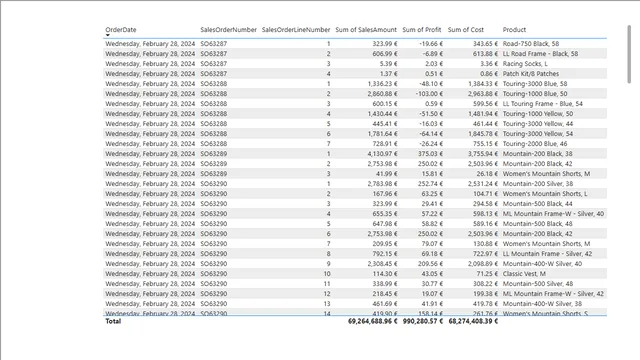Sort by the OrderDate column header
640x360 pixels.
pos(121,30)
